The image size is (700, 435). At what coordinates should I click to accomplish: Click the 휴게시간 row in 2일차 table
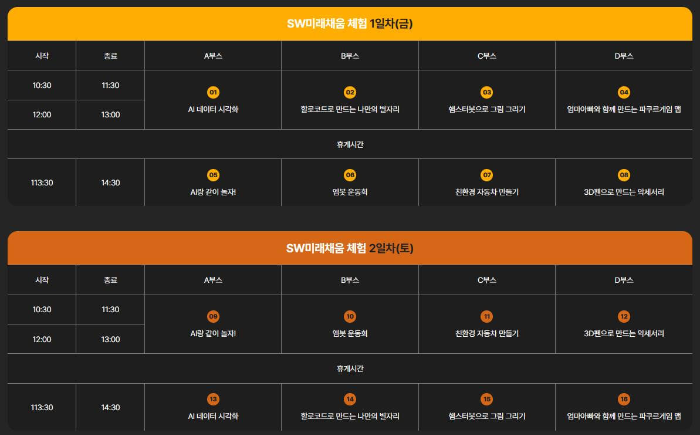(350, 368)
